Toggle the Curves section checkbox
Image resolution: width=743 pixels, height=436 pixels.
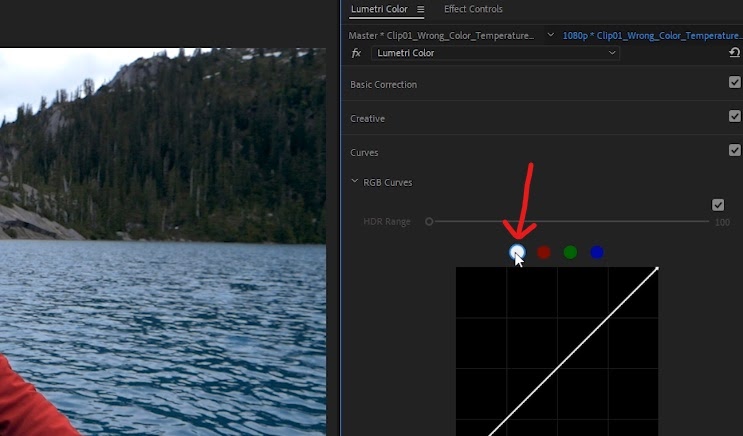734,150
